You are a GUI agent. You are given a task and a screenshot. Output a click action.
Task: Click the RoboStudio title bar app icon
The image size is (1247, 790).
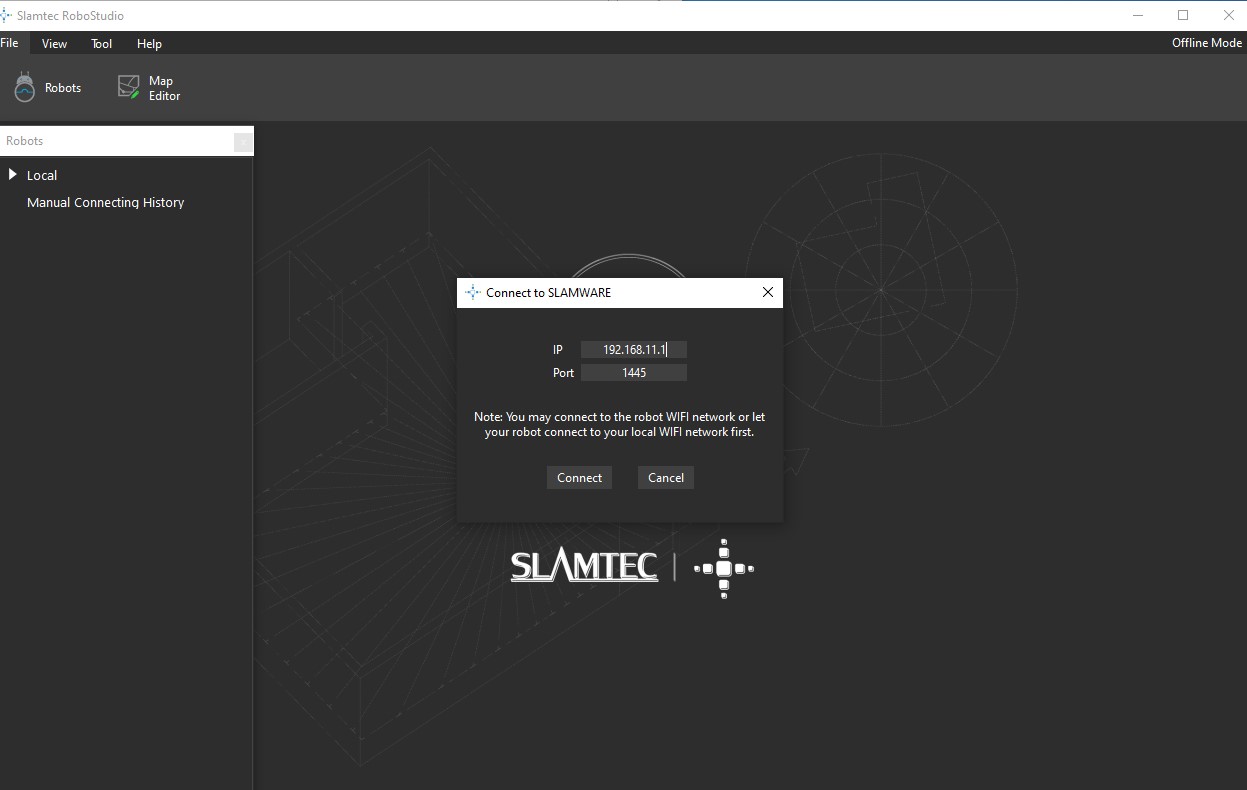[6, 15]
